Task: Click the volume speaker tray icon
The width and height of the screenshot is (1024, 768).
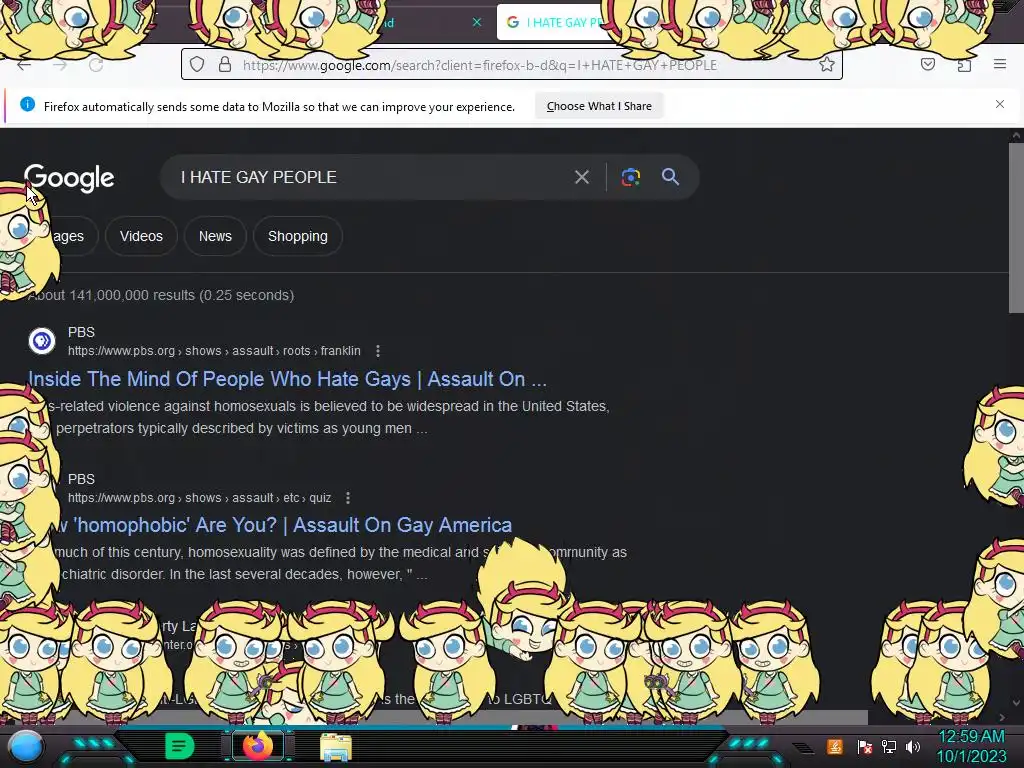Action: tap(913, 746)
